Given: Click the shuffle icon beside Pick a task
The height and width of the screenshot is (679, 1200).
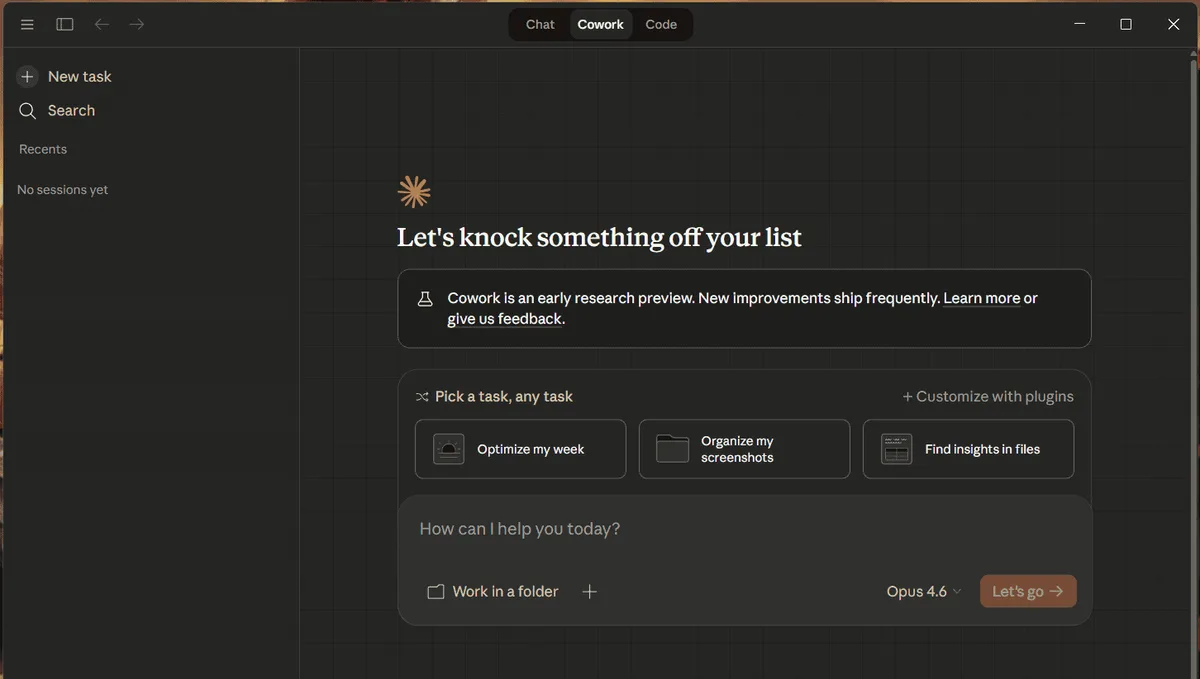Looking at the screenshot, I should 422,397.
